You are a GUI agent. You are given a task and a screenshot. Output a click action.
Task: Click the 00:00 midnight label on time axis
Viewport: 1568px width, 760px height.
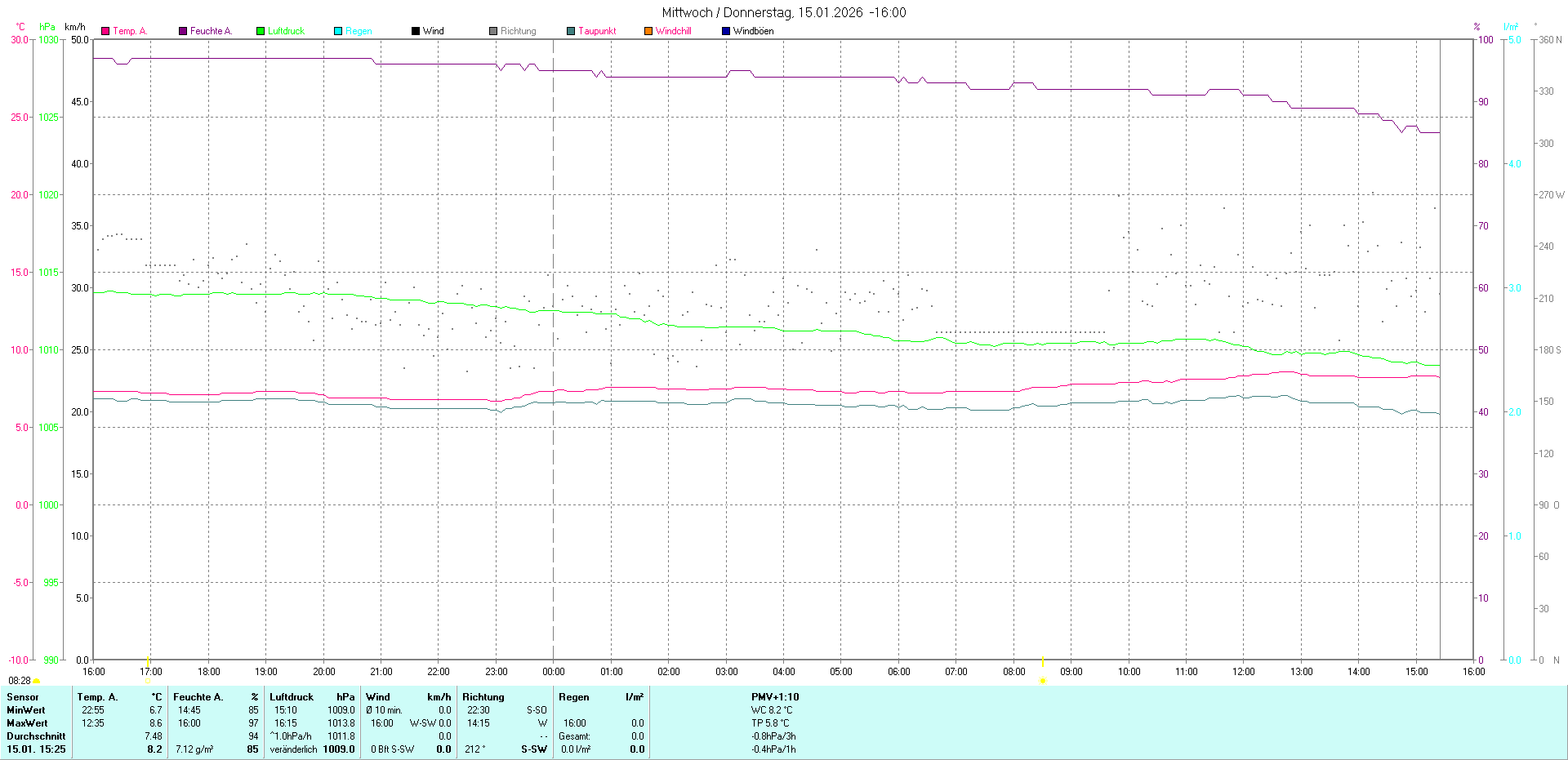(x=554, y=672)
